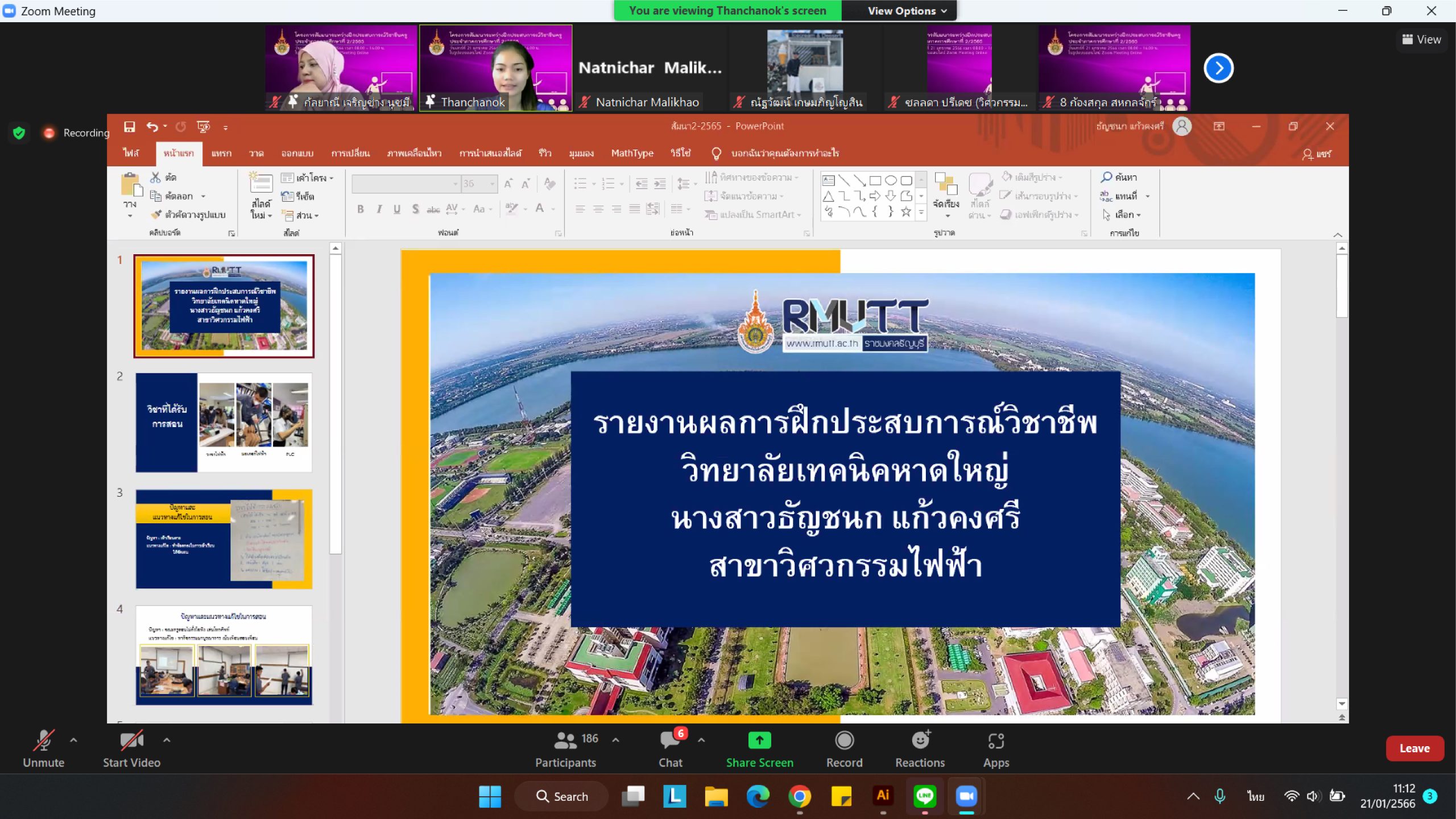Open the Apps icon in Zoom toolbar
Viewport: 1456px width, 819px height.
pos(996,741)
